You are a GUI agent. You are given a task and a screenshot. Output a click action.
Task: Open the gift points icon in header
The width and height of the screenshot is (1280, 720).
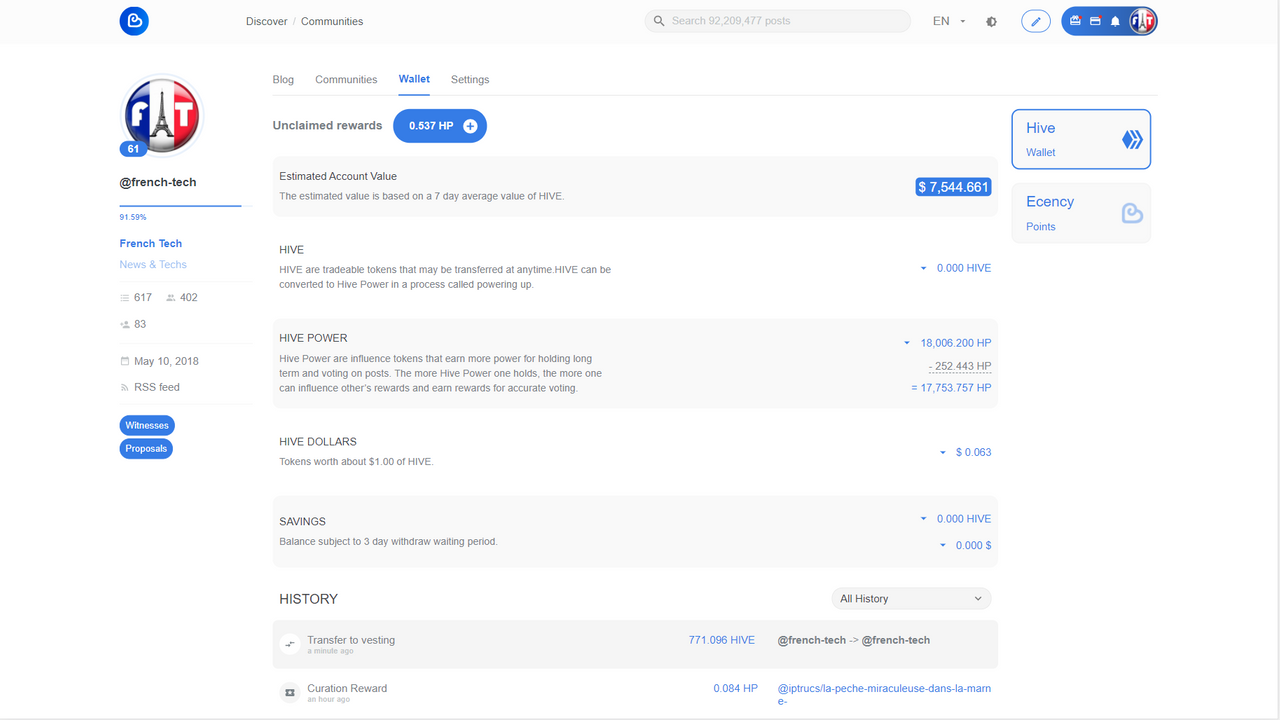1076,21
